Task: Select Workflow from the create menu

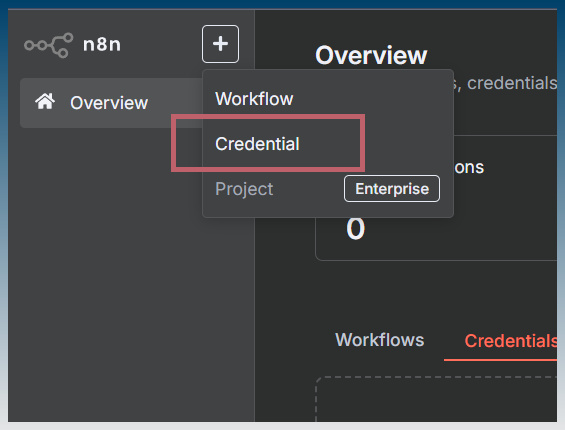Action: [254, 99]
